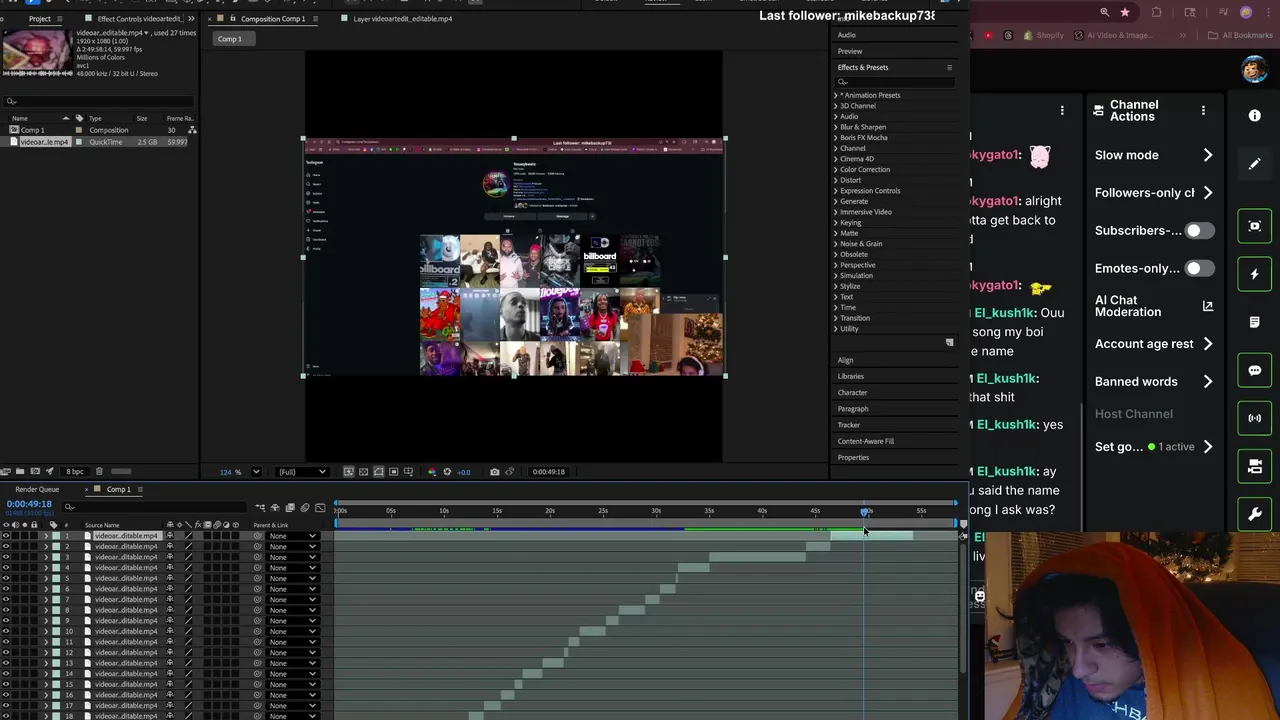Screen dimensions: 1280x720
Task: Click the note icon in Twitch sidebar
Action: 1255,322
